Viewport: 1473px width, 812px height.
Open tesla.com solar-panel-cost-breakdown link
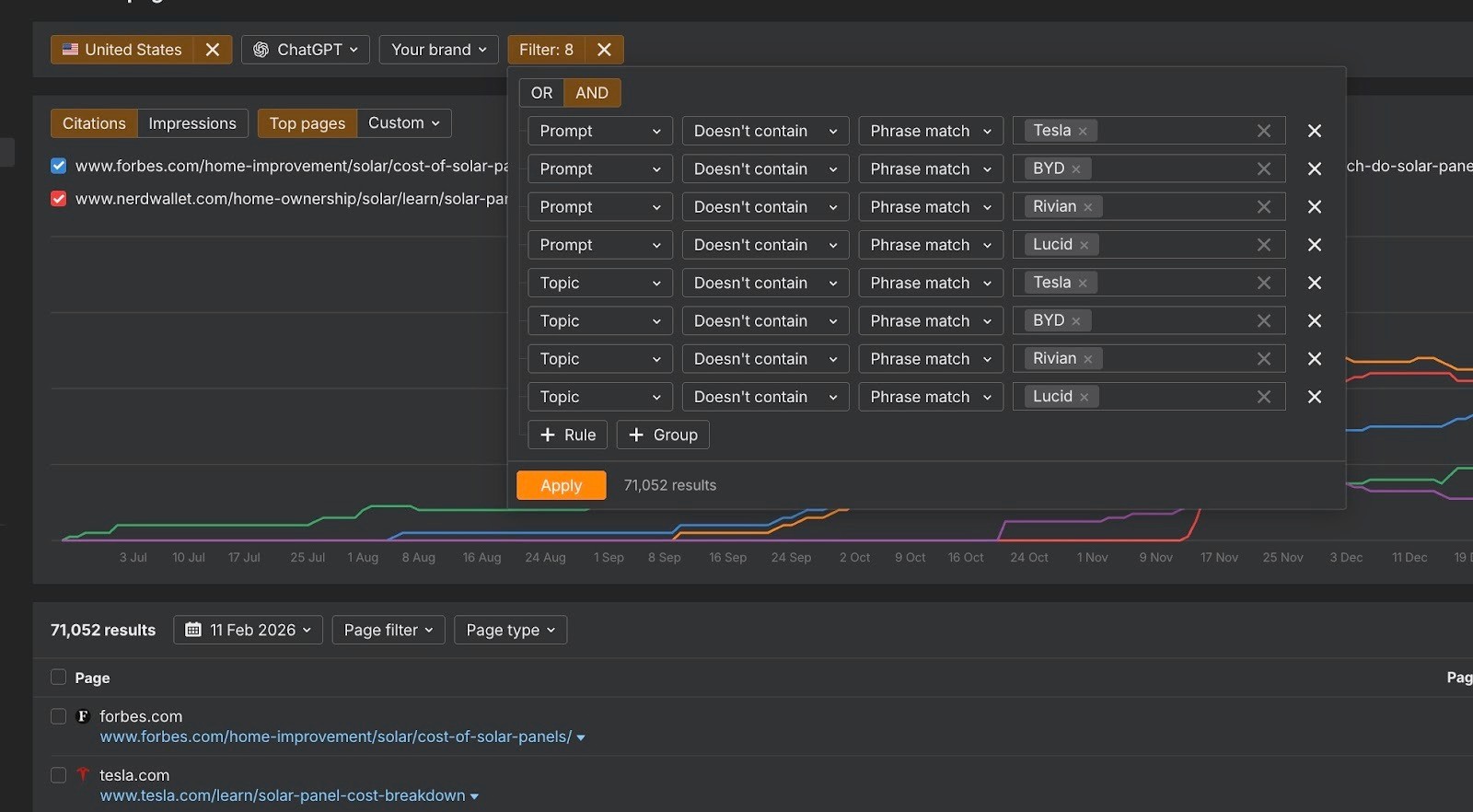(x=283, y=795)
